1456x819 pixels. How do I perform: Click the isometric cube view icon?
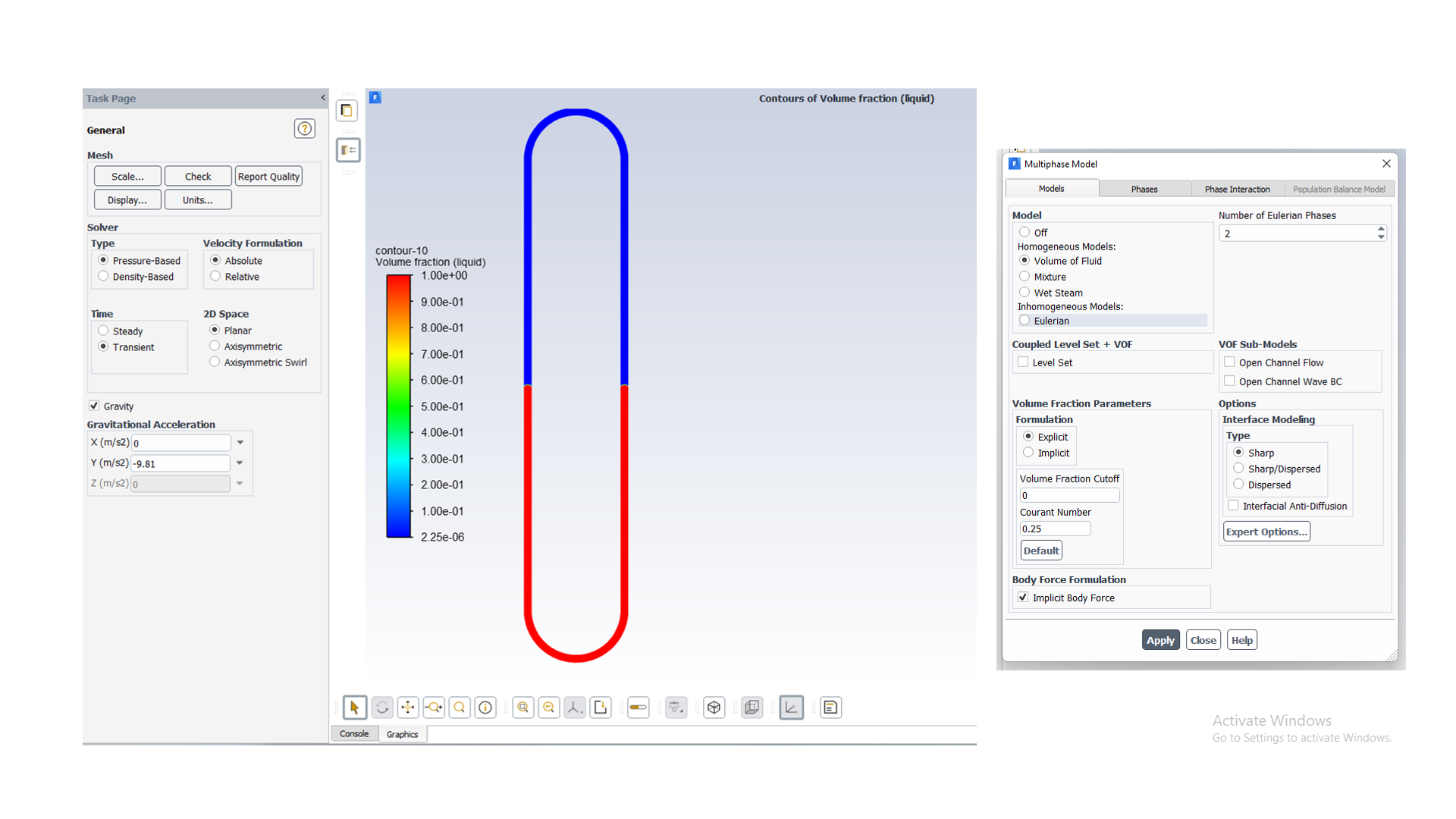point(714,708)
